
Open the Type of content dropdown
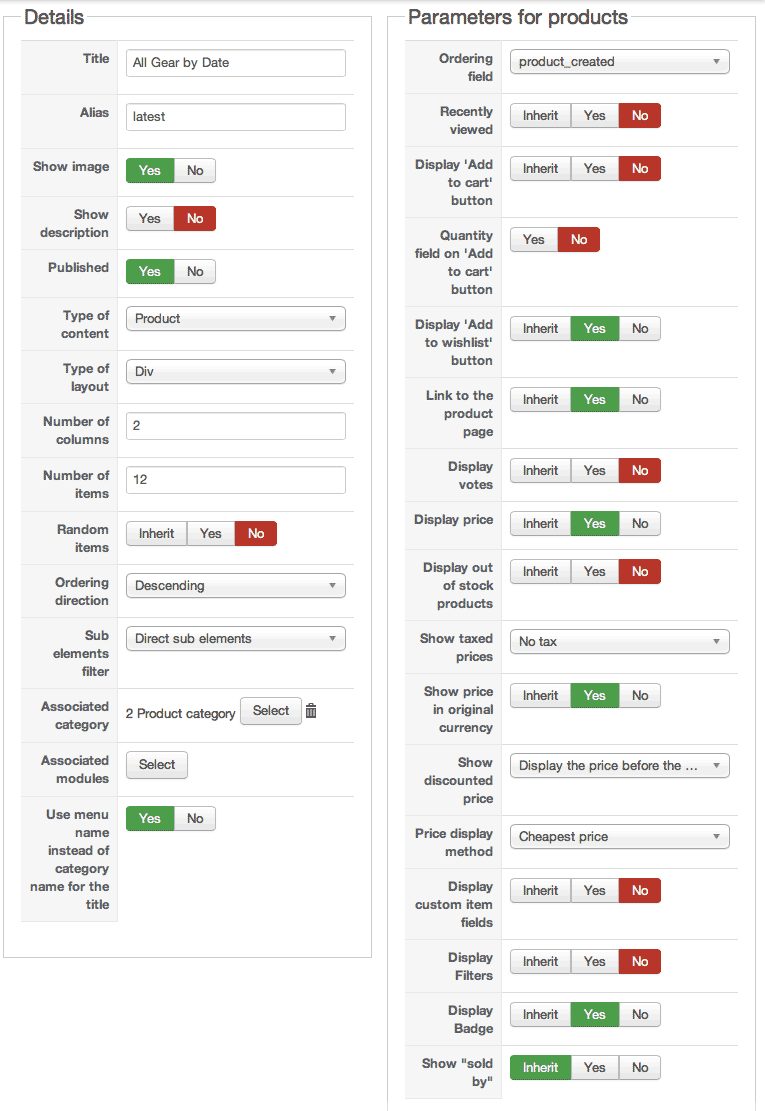click(x=235, y=318)
